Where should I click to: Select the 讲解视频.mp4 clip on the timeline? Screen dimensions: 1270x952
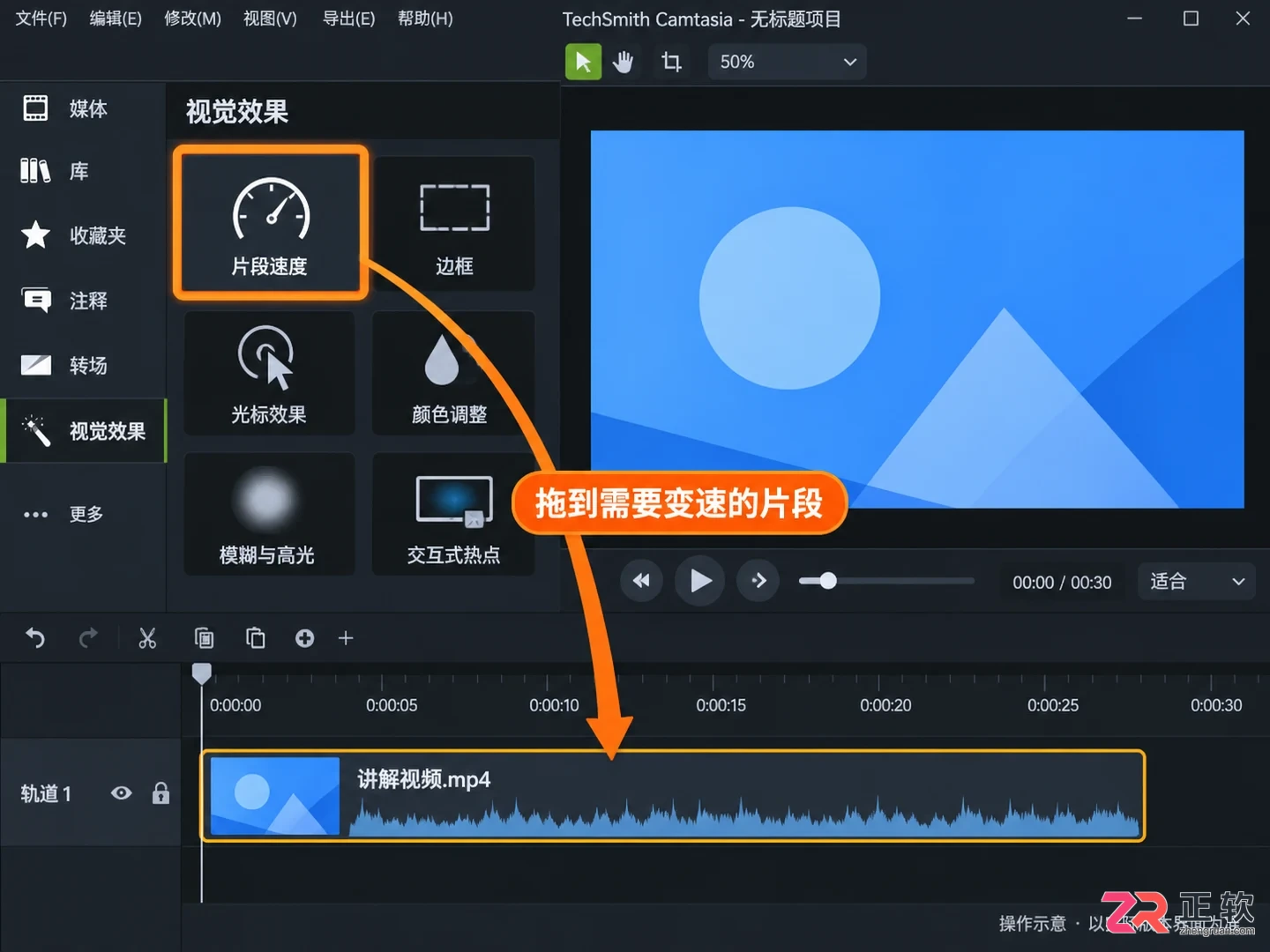[674, 796]
